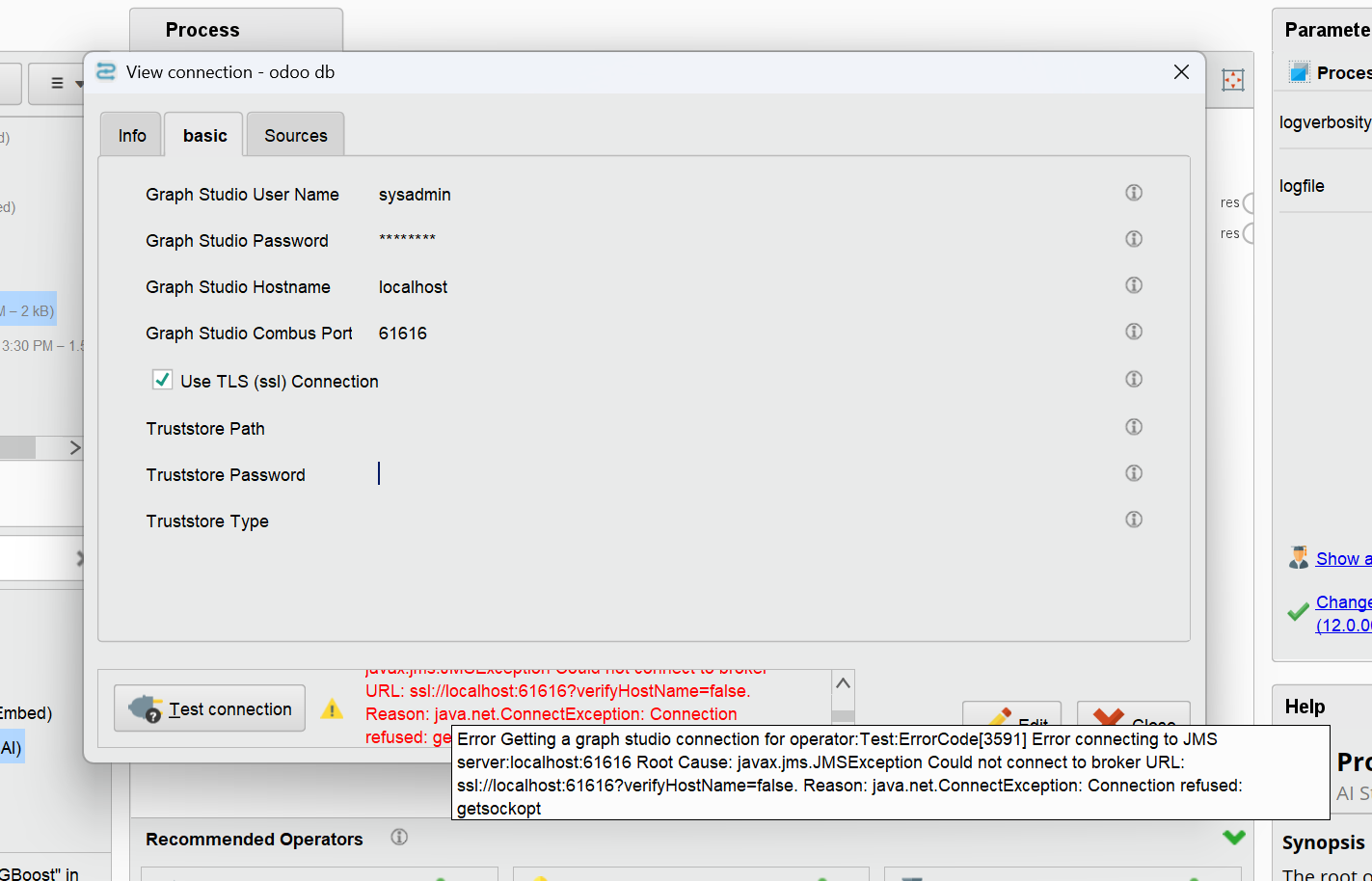Click info icon for Use TLS (ssl) Connection
Screen dimensions: 1372x881
1134,379
